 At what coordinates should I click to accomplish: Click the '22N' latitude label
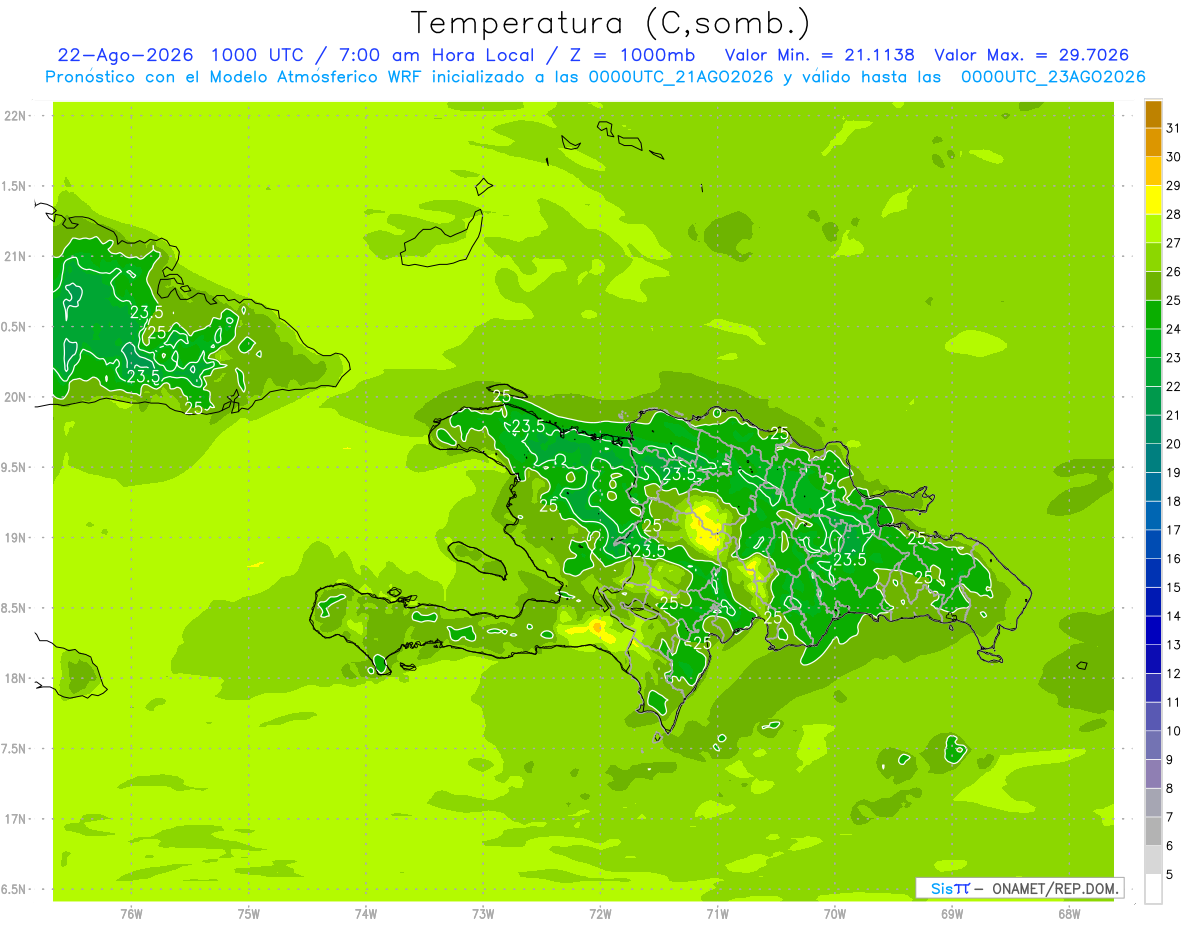point(15,116)
